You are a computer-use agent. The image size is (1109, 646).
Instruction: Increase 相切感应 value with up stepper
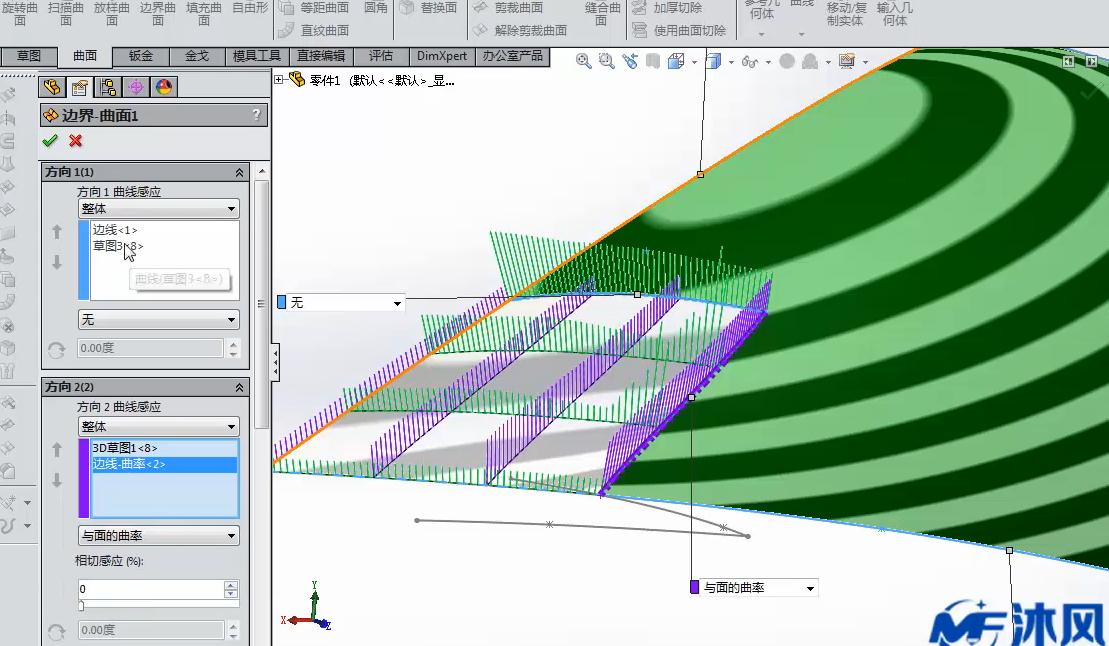[231, 585]
